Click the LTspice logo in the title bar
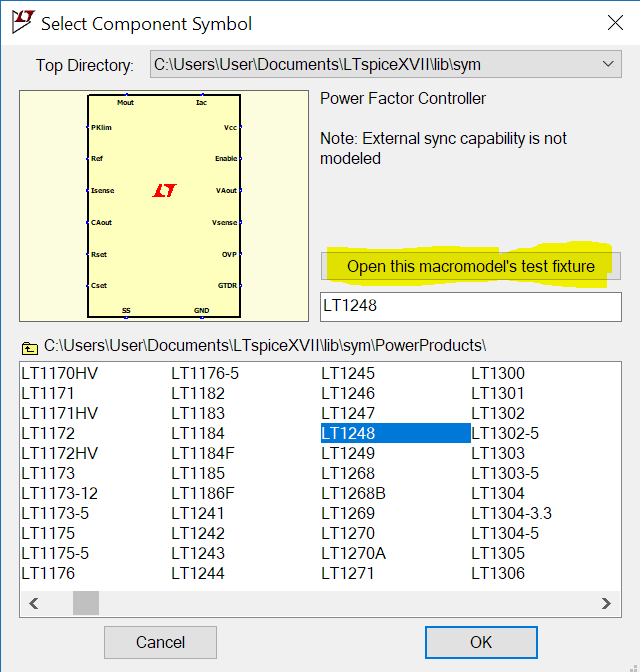 (x=23, y=22)
